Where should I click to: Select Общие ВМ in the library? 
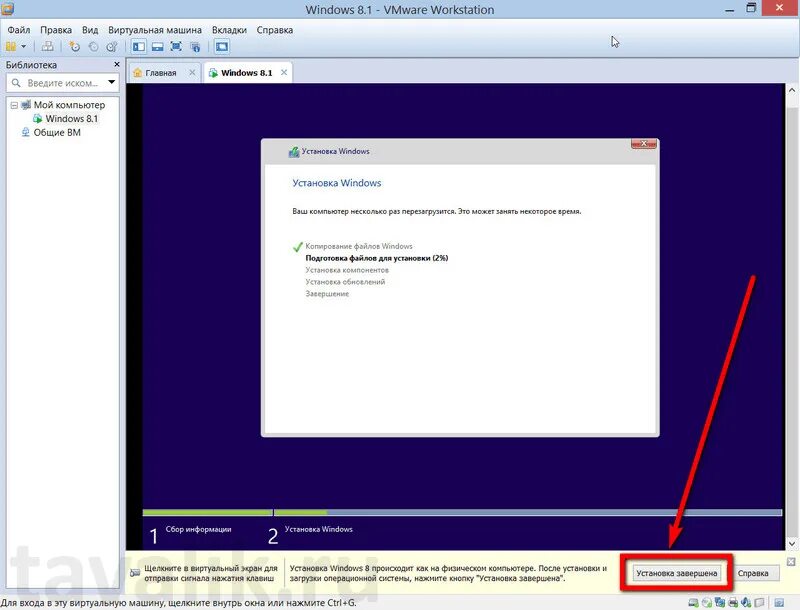(x=57, y=132)
